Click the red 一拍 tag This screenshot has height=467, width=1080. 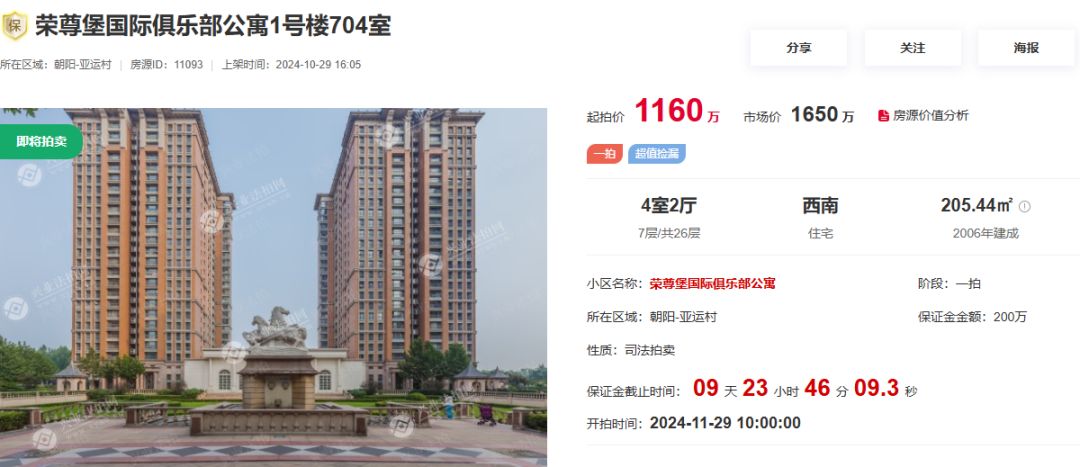pyautogui.click(x=605, y=154)
